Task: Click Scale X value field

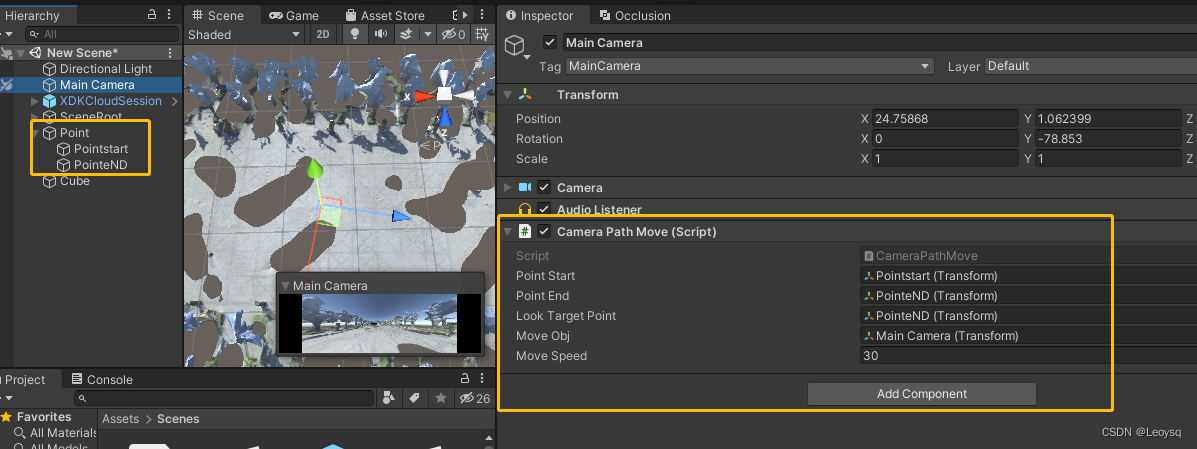Action: coord(945,159)
